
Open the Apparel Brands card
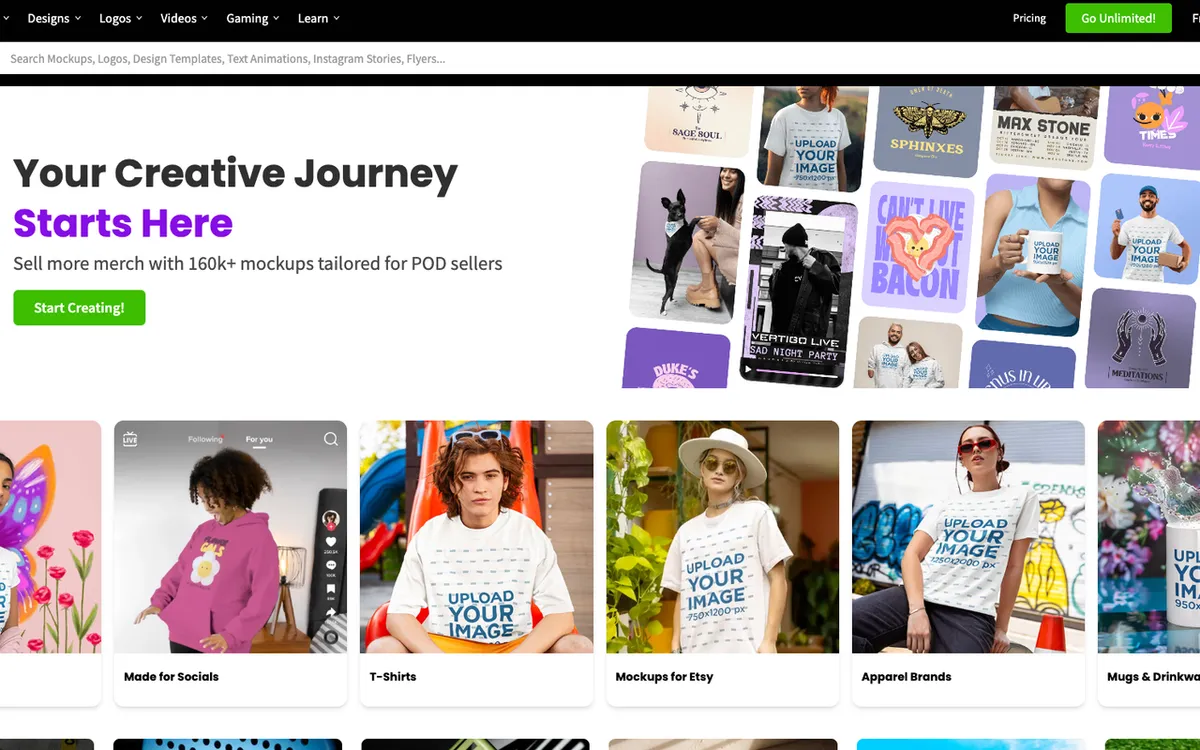pos(968,563)
